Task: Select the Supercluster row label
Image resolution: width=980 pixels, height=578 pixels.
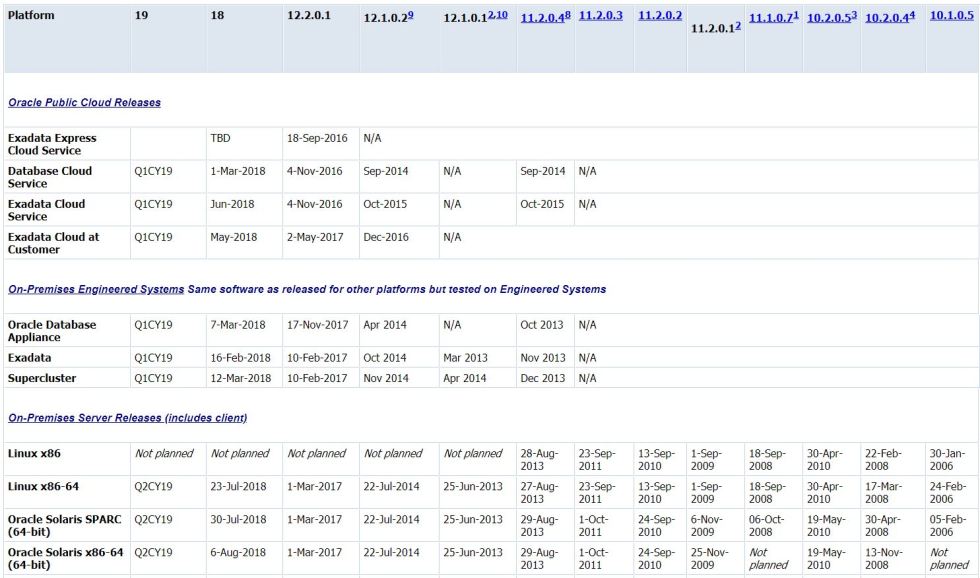Action: (42, 379)
